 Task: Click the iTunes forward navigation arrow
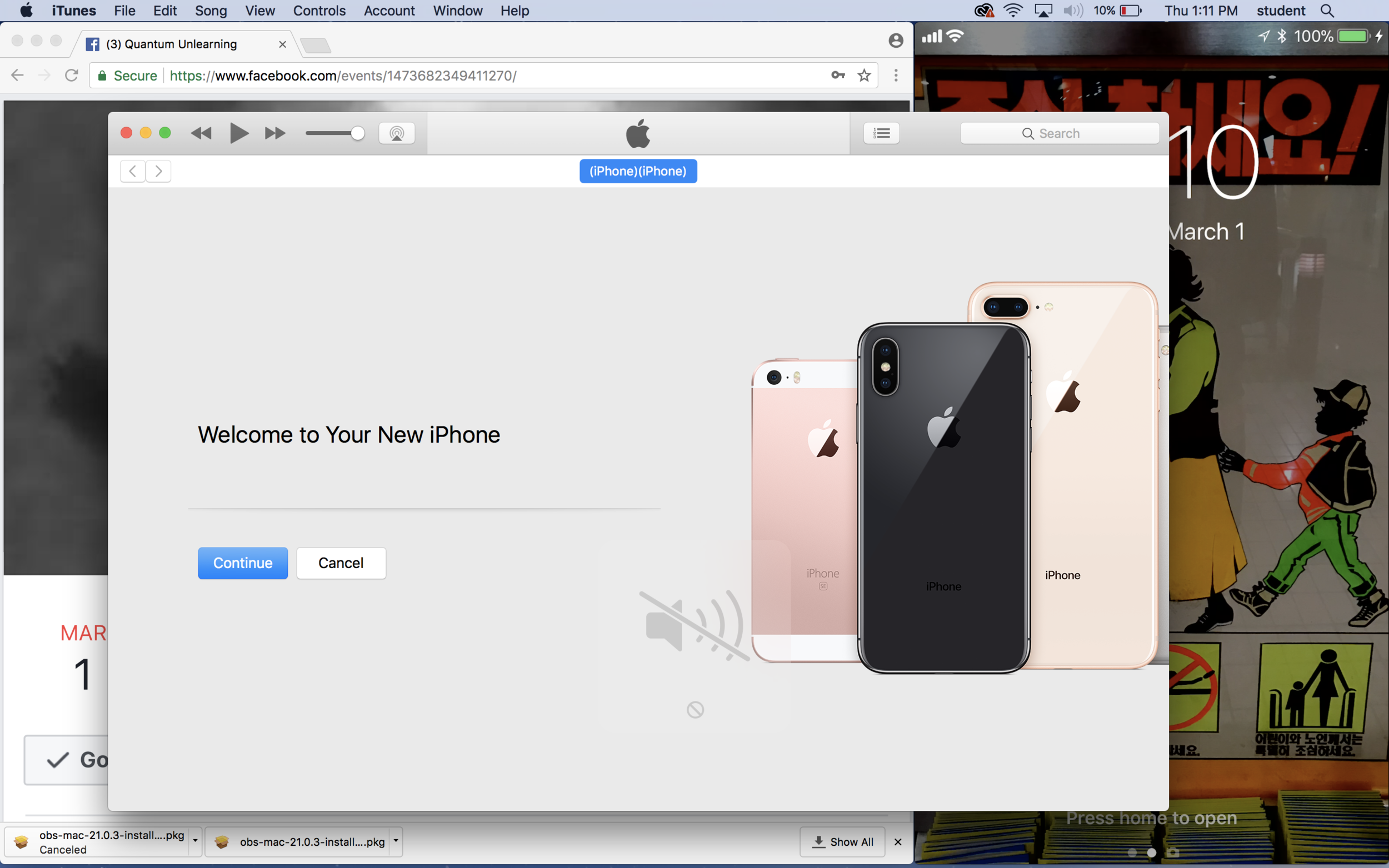click(158, 171)
